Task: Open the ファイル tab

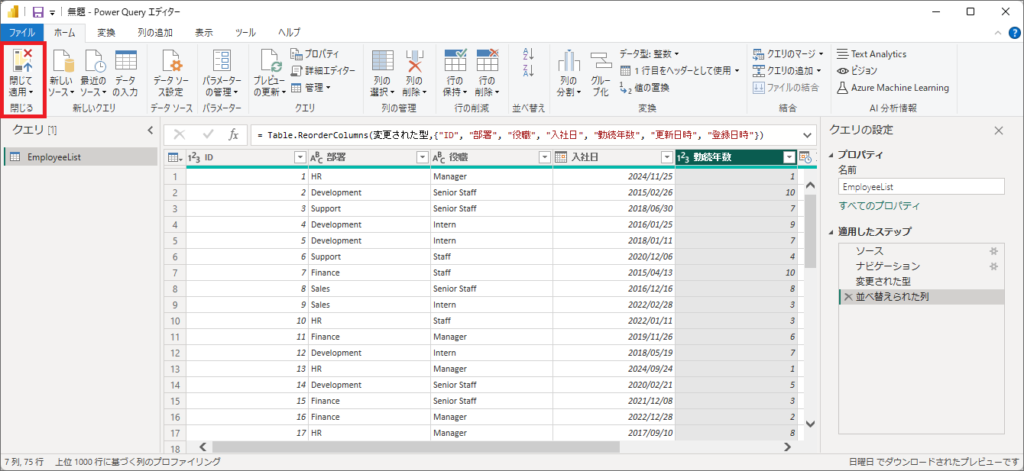Action: coord(22,32)
